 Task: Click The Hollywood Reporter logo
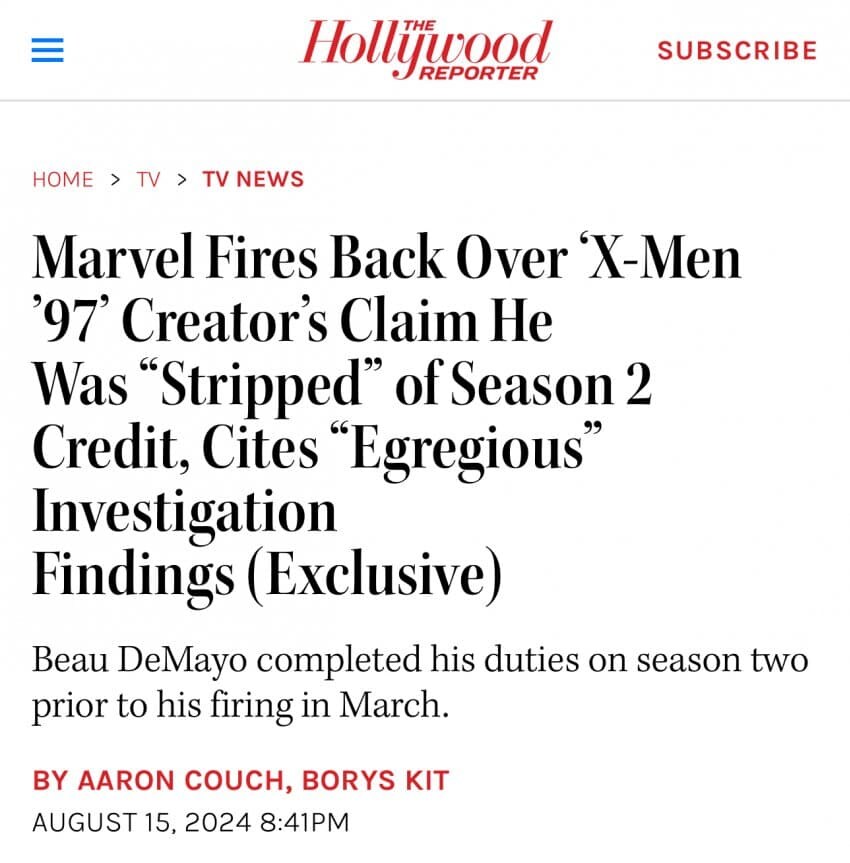[425, 48]
